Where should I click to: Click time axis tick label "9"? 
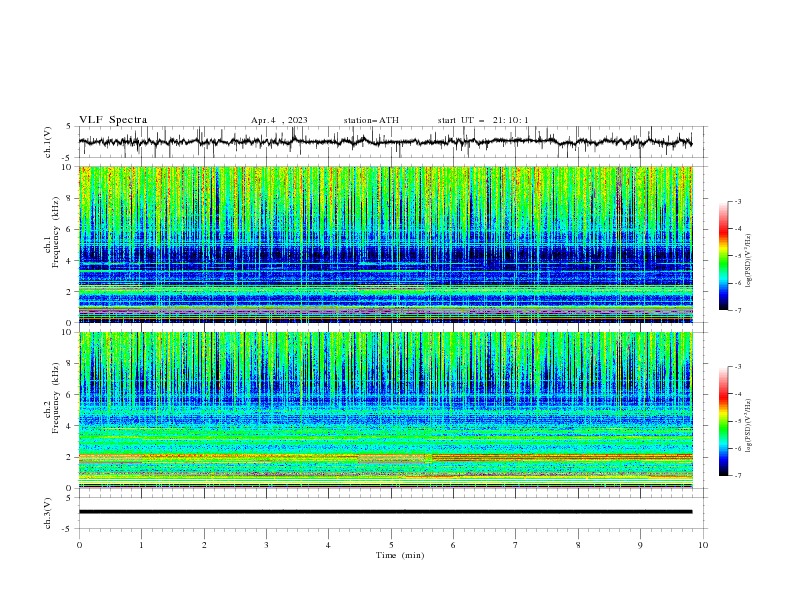coord(640,545)
